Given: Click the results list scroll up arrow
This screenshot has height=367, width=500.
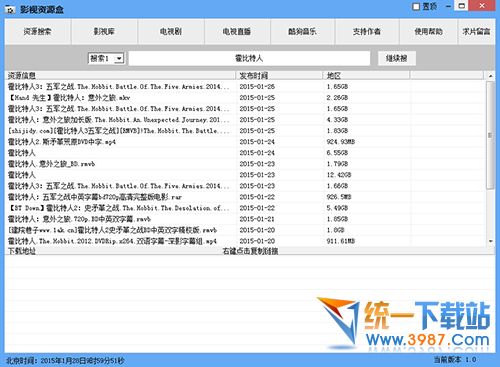Looking at the screenshot, I should (x=490, y=76).
